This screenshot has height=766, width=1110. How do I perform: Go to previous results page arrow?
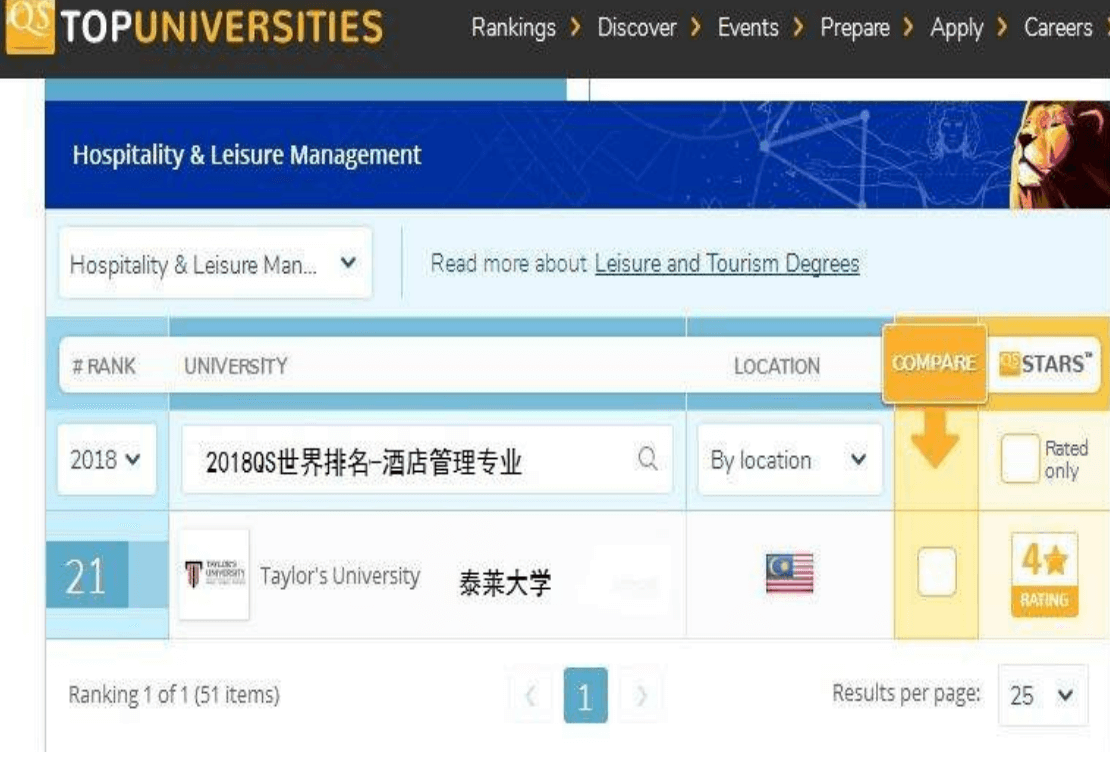[x=531, y=695]
